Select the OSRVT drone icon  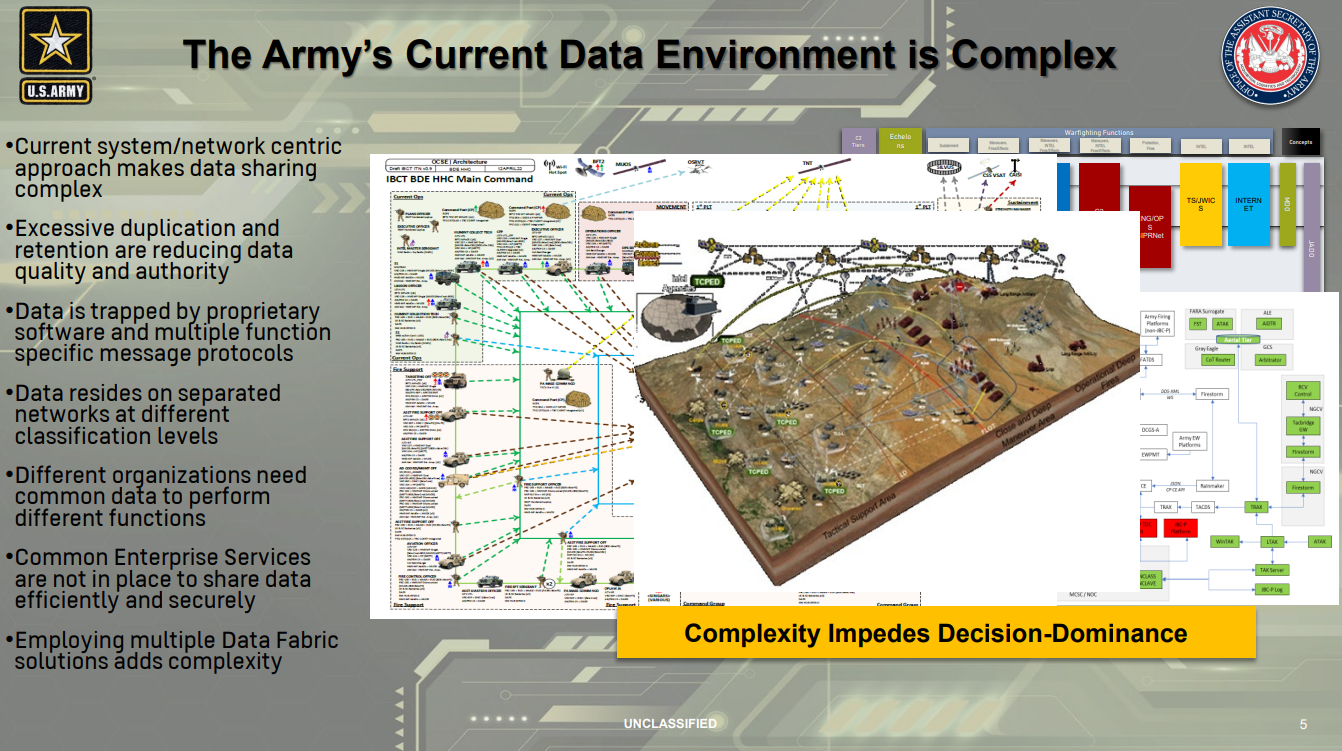(697, 166)
